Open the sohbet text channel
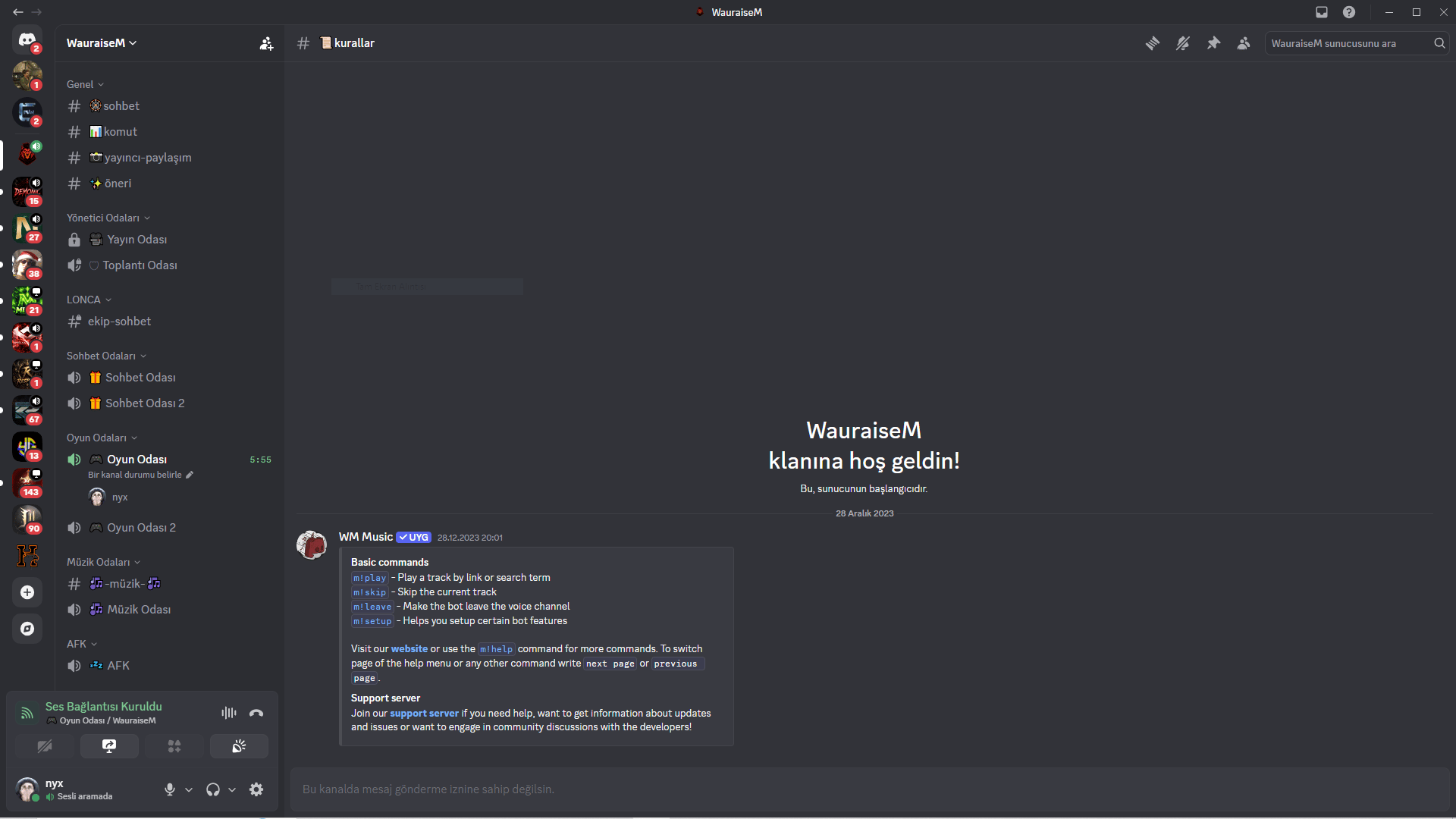The height and width of the screenshot is (819, 1456). (169, 106)
